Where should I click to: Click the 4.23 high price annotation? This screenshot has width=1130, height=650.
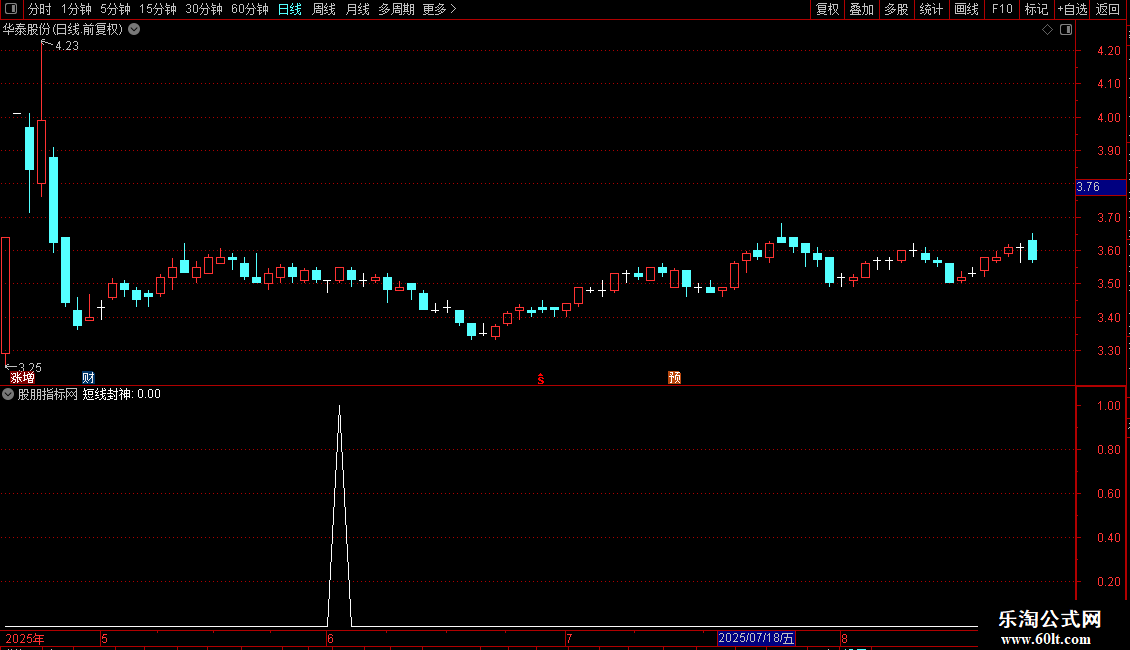(x=67, y=45)
